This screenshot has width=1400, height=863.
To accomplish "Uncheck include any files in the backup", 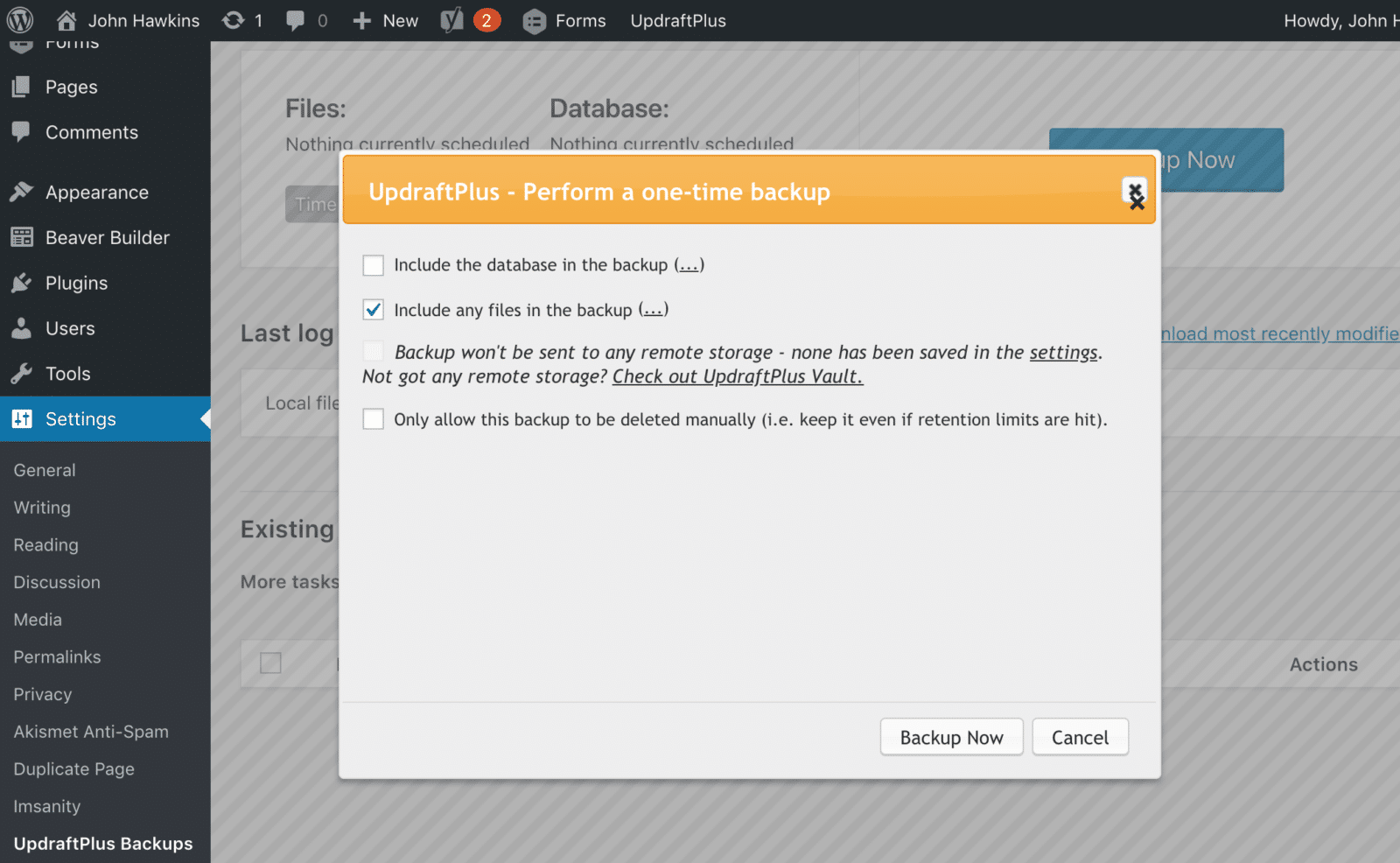I will tap(374, 310).
